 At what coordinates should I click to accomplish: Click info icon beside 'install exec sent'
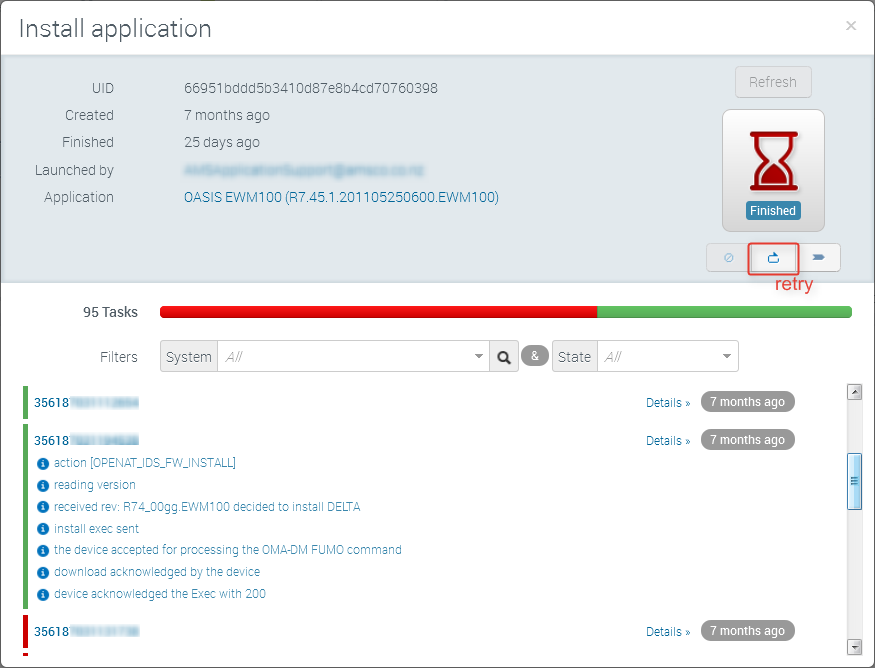coord(43,529)
